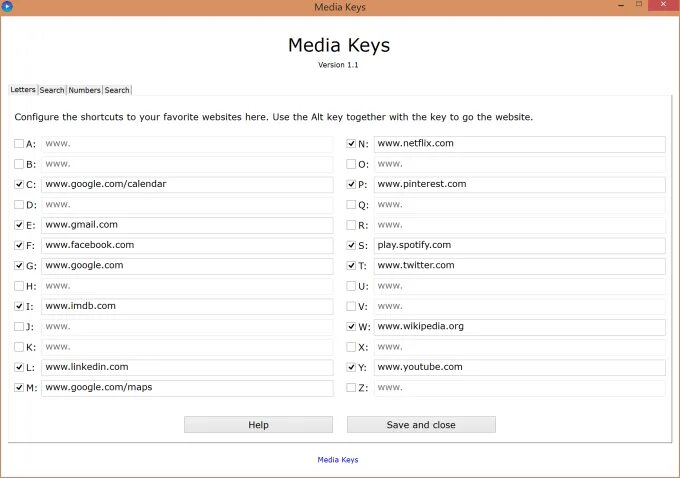680x478 pixels.
Task: Open the Search tab next to Letters
Action: pyautogui.click(x=52, y=90)
